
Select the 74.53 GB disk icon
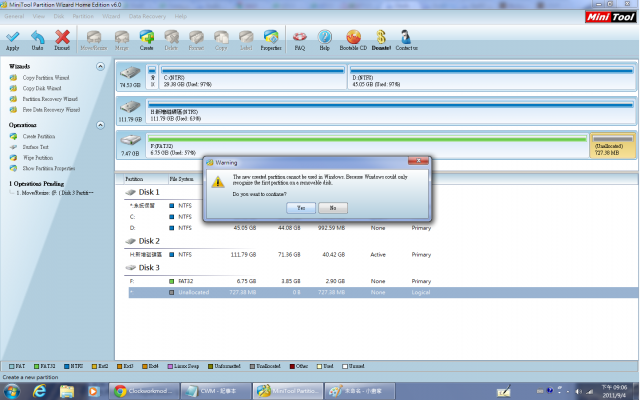tap(130, 73)
